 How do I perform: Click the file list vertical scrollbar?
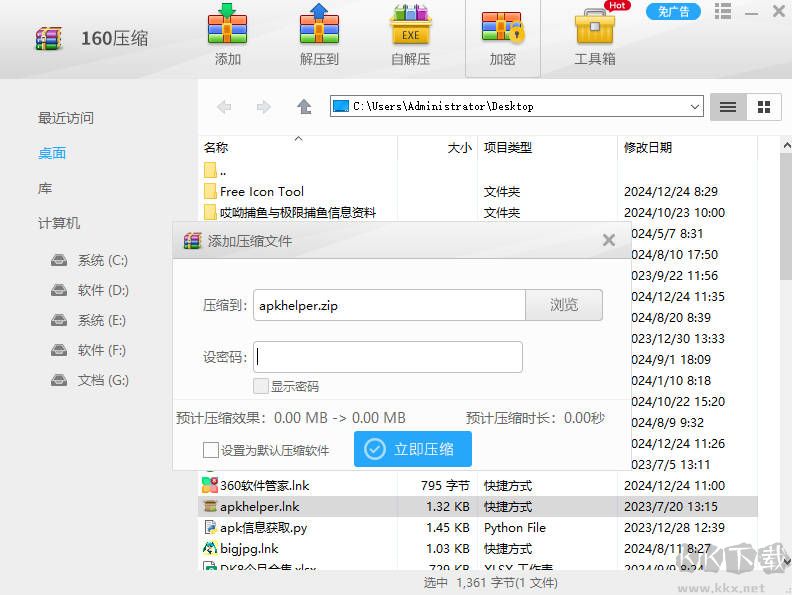click(786, 217)
